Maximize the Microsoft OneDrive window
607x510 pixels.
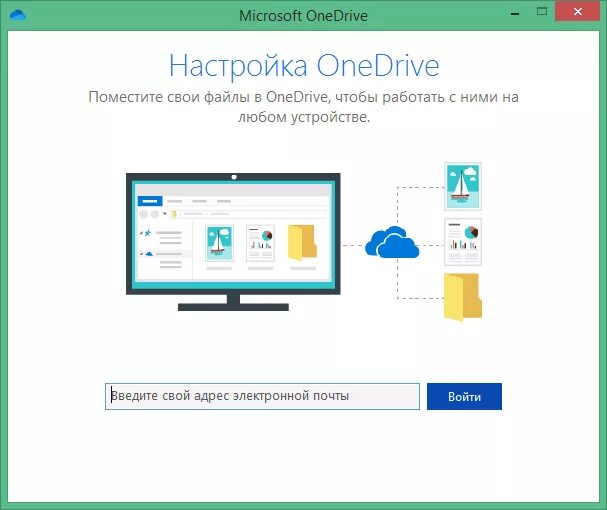[542, 12]
